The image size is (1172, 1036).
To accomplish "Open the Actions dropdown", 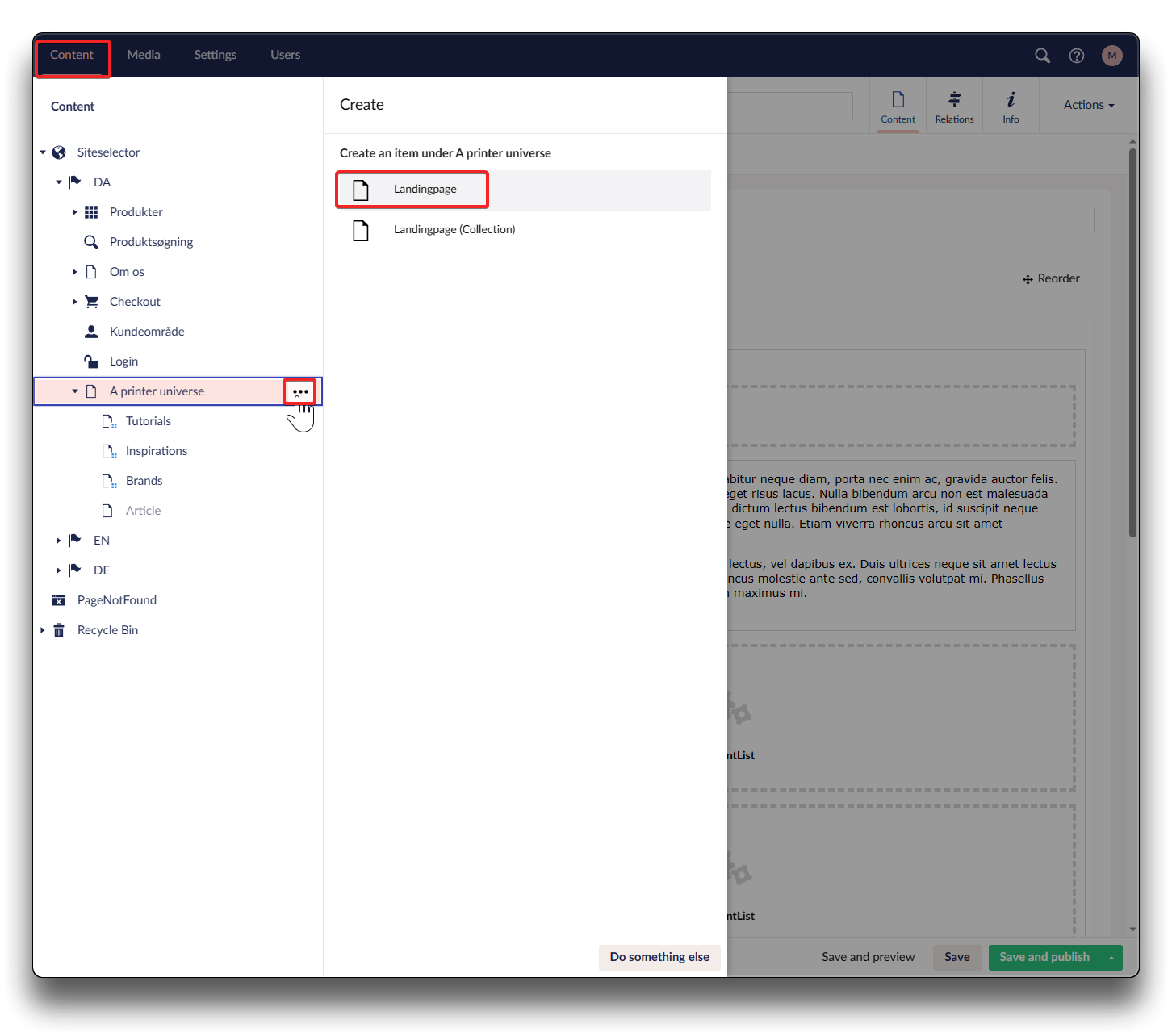I will pyautogui.click(x=1088, y=105).
